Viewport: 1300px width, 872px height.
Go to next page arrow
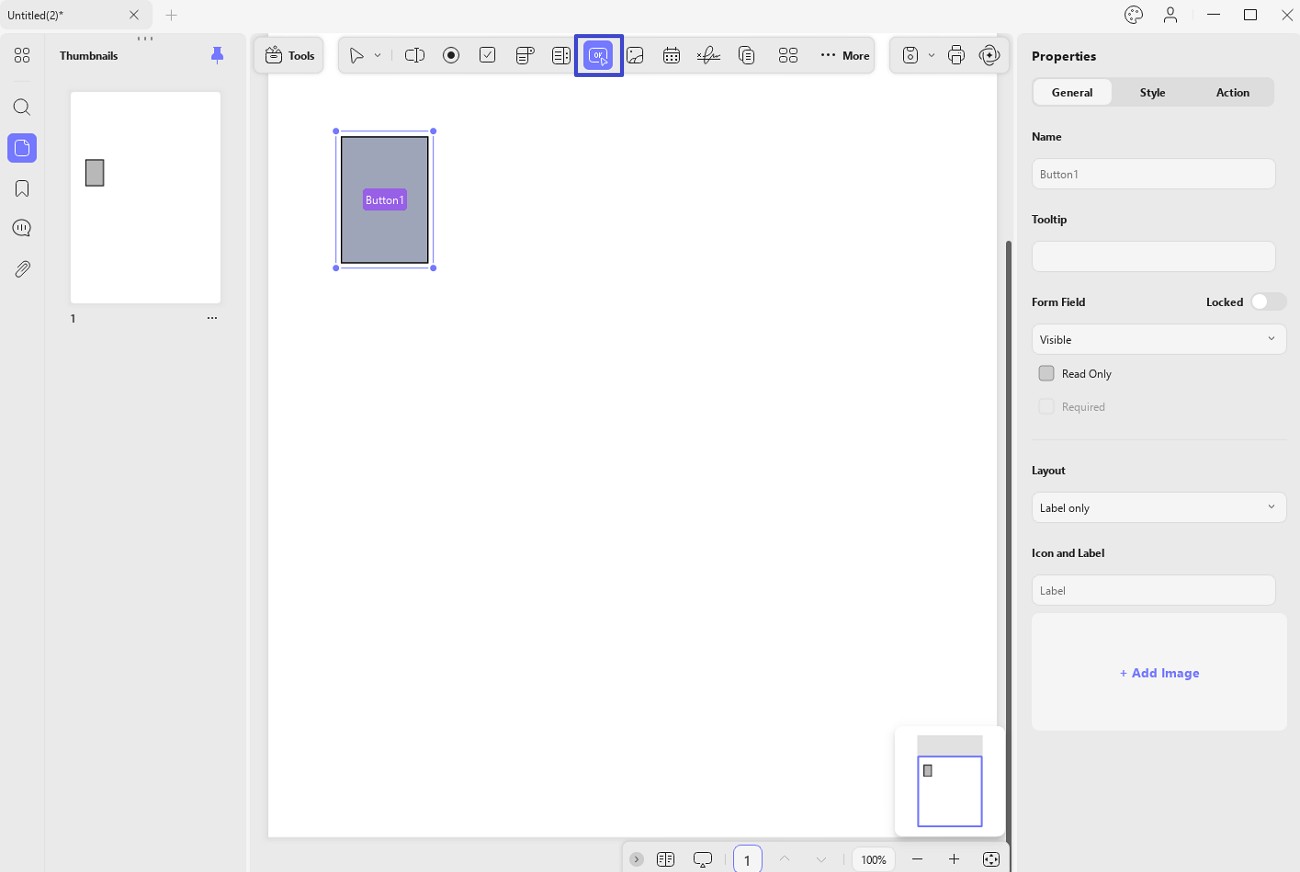click(821, 859)
